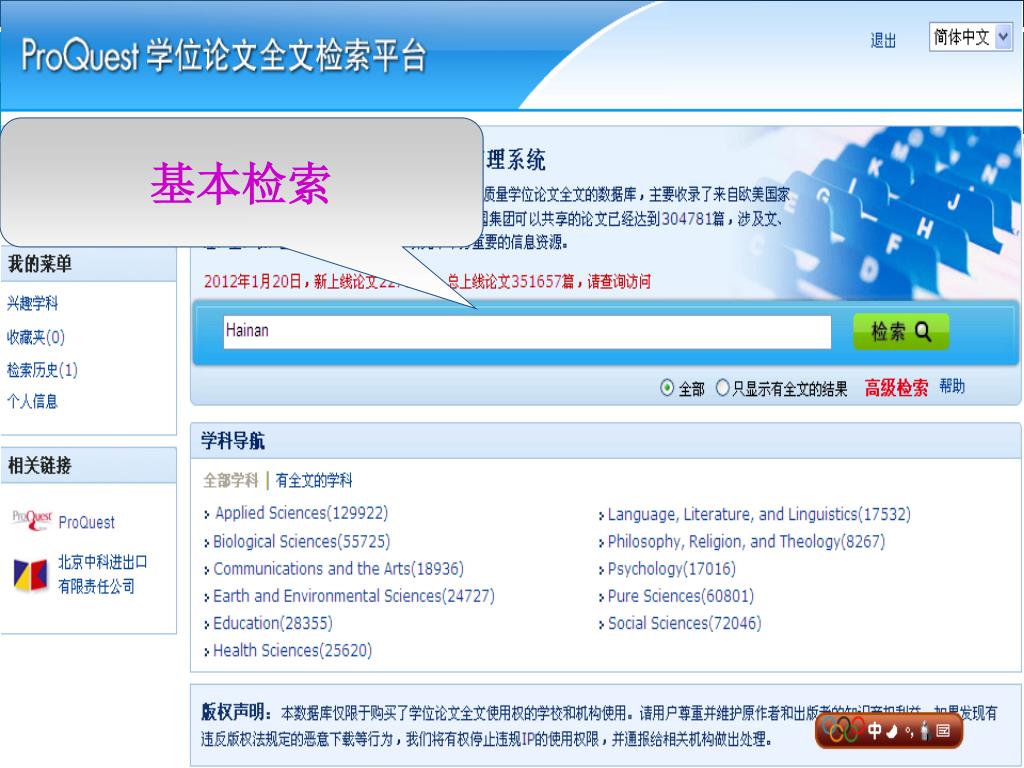Toggle the punctuation mode icon on IME bar
1024x768 pixels.
(x=909, y=732)
